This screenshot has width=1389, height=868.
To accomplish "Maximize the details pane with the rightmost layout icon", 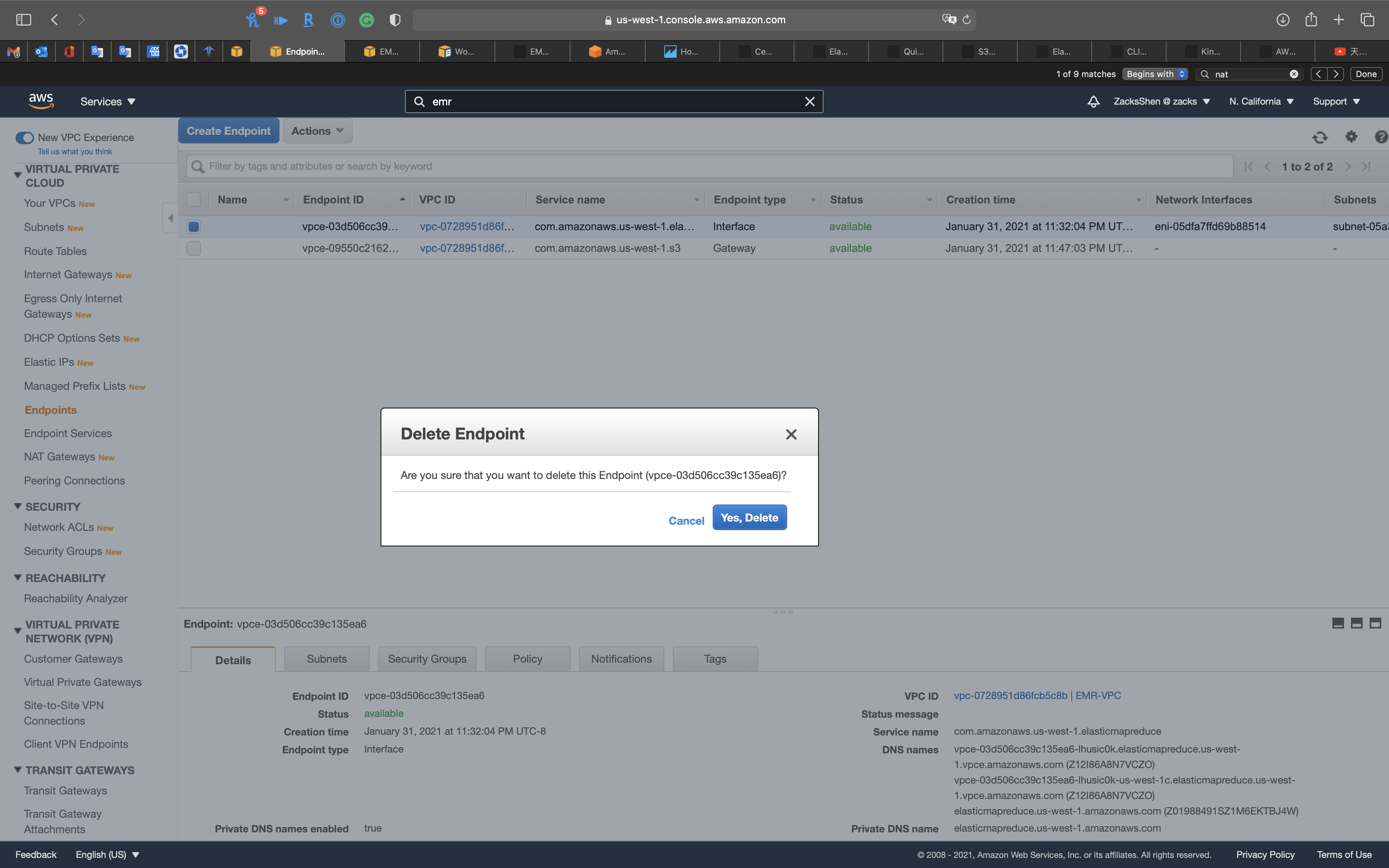I will (x=1375, y=623).
